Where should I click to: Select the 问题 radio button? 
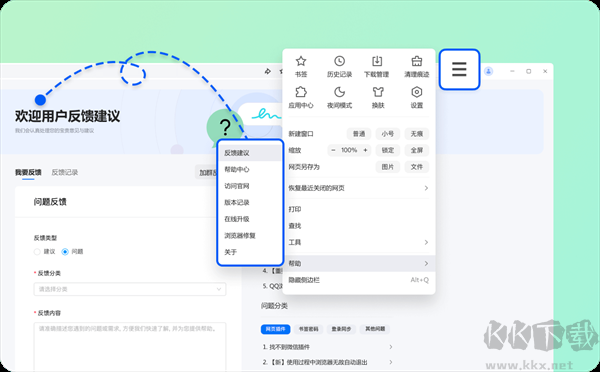[x=65, y=251]
